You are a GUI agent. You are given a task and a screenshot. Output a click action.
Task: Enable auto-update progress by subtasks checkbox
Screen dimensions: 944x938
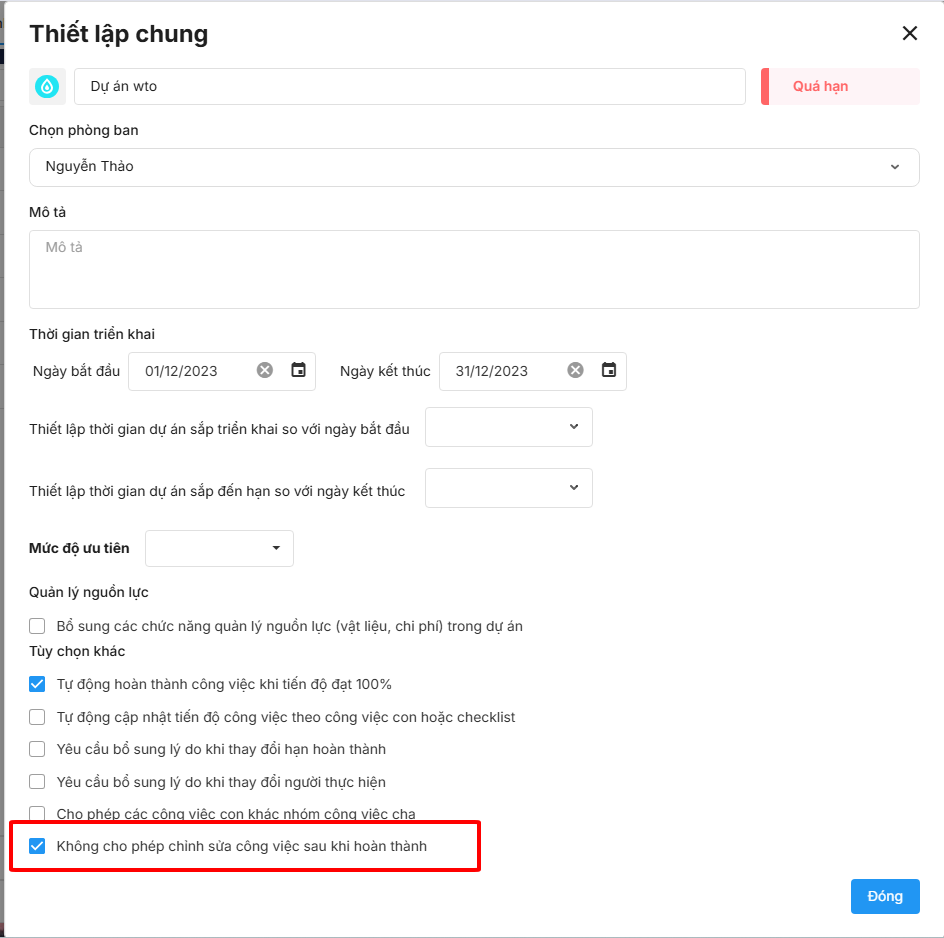point(38,717)
